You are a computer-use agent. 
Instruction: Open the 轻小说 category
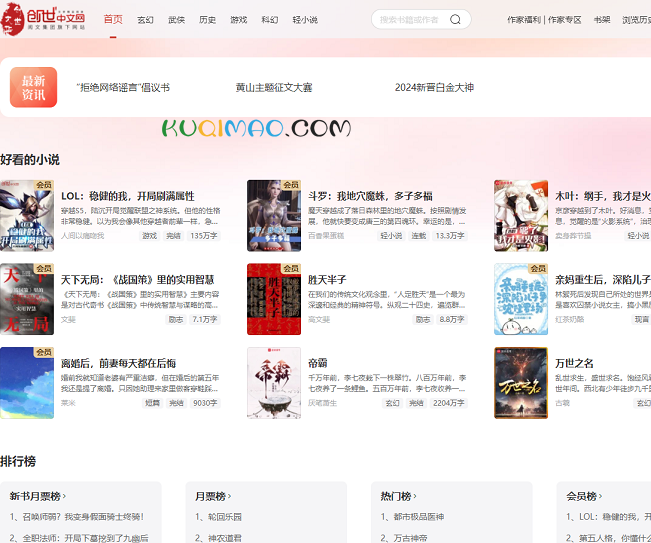tap(305, 20)
